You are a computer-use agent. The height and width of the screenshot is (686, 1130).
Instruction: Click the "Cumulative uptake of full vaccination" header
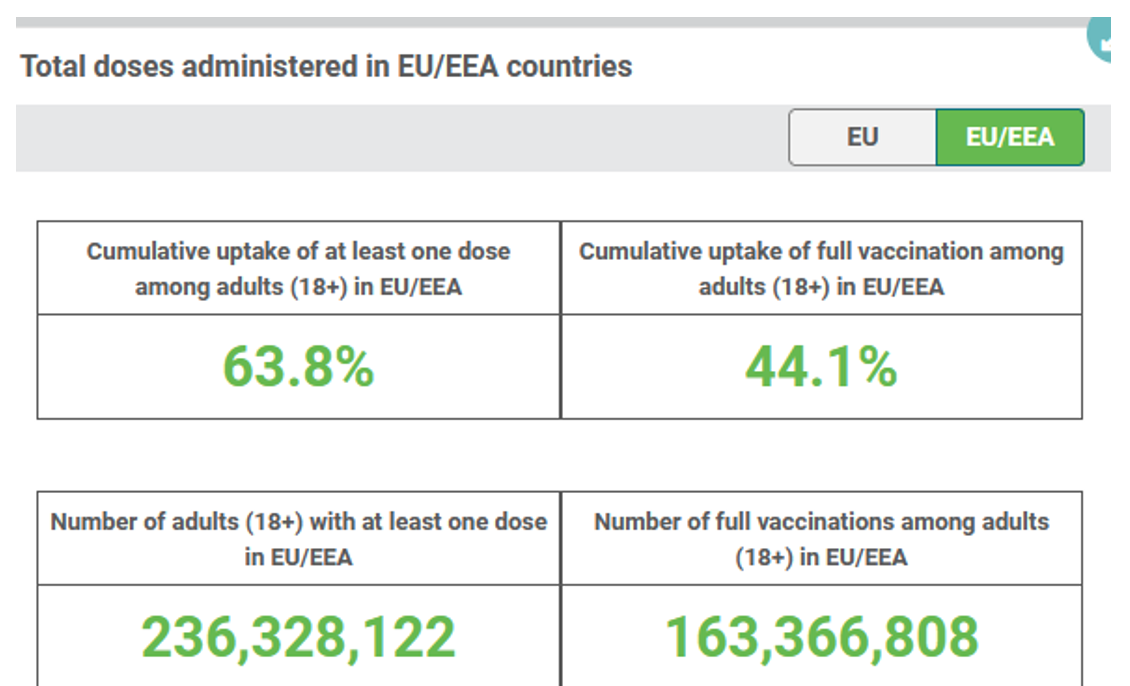point(821,252)
